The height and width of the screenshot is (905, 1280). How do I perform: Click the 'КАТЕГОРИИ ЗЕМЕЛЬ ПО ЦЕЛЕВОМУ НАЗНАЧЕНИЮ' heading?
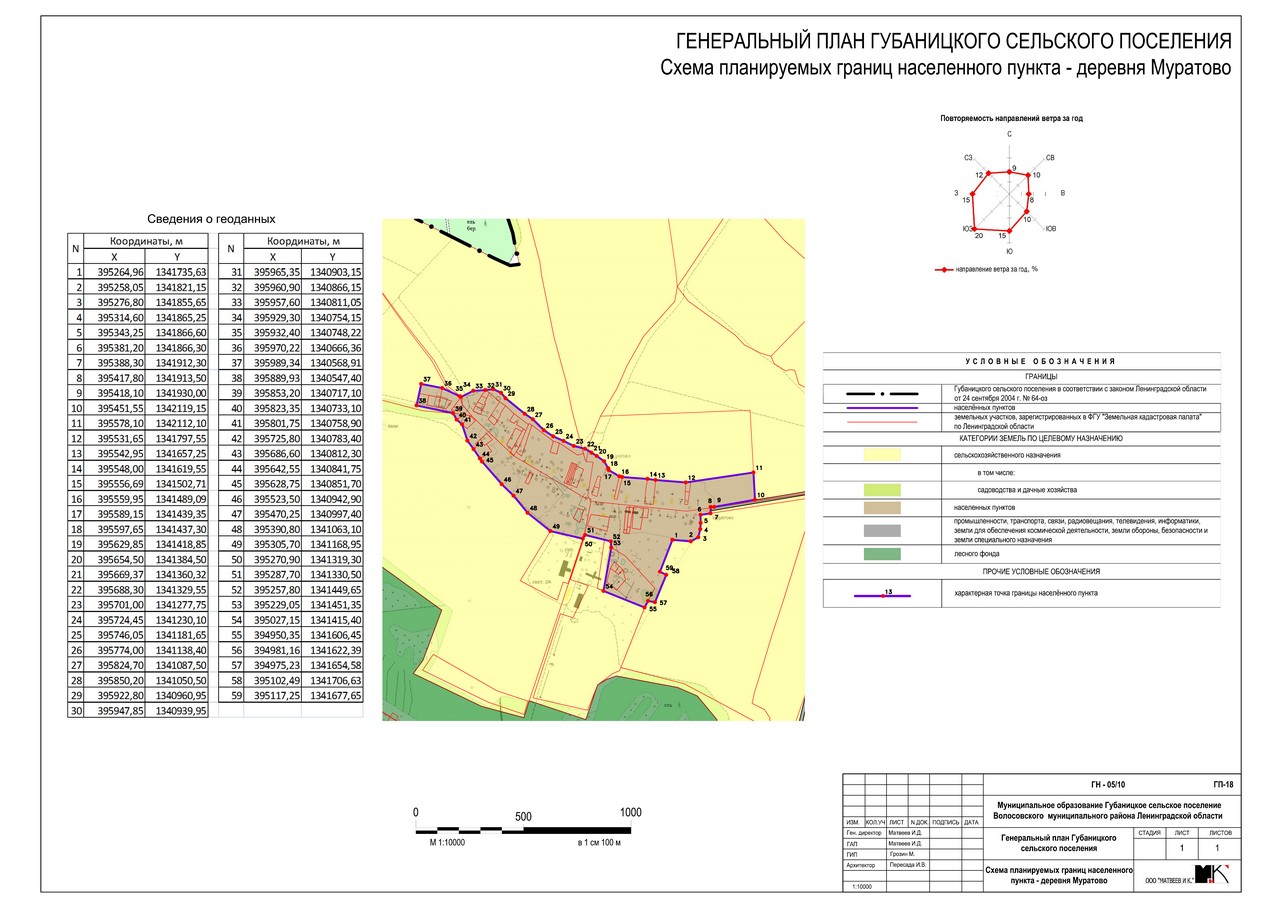1041,438
